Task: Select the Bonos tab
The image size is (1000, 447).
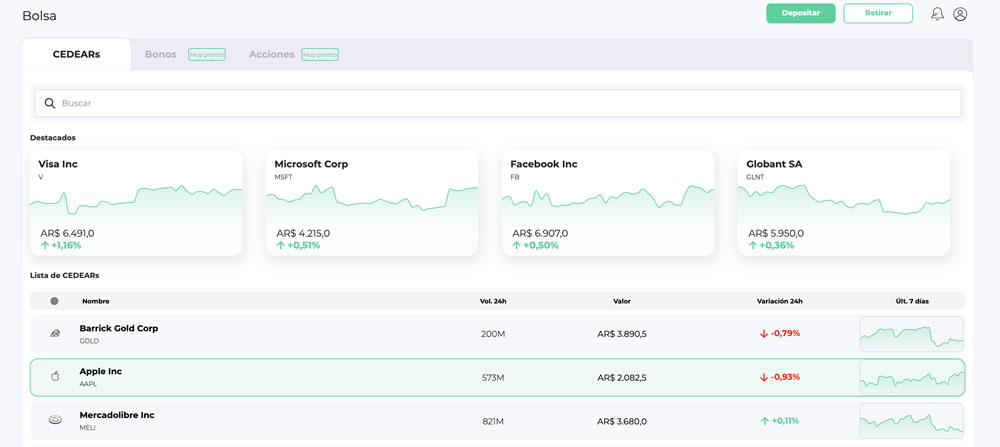Action: pos(161,55)
